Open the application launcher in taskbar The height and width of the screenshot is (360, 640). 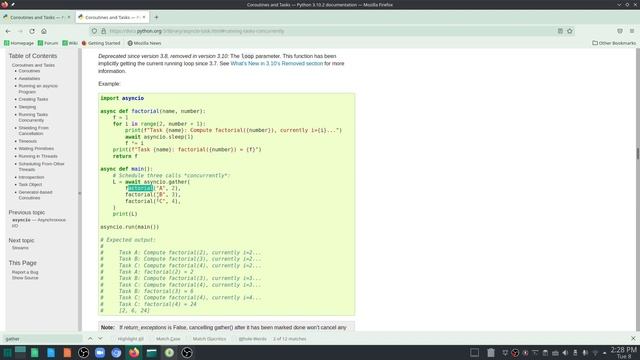point(7,353)
